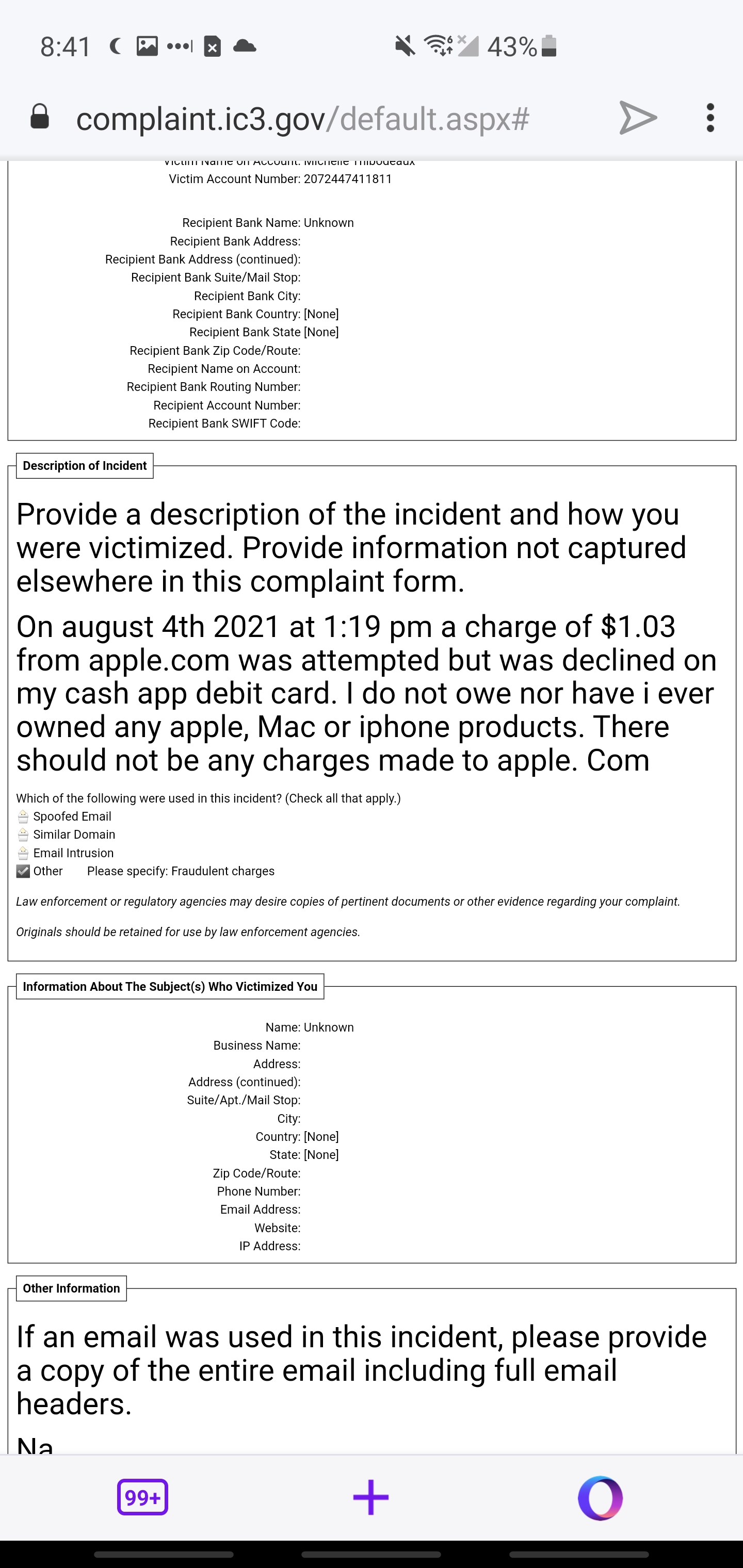Tap the Other Information section heading
The width and height of the screenshot is (743, 1568).
pyautogui.click(x=71, y=1288)
